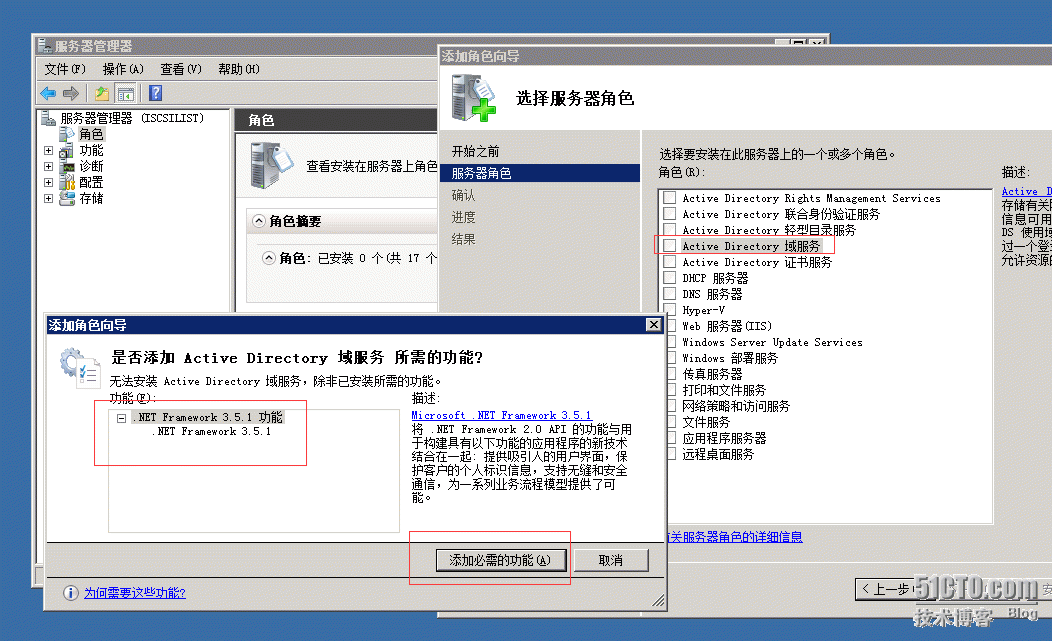Click Hyper-V role label
Image resolution: width=1052 pixels, height=641 pixels.
(x=703, y=310)
